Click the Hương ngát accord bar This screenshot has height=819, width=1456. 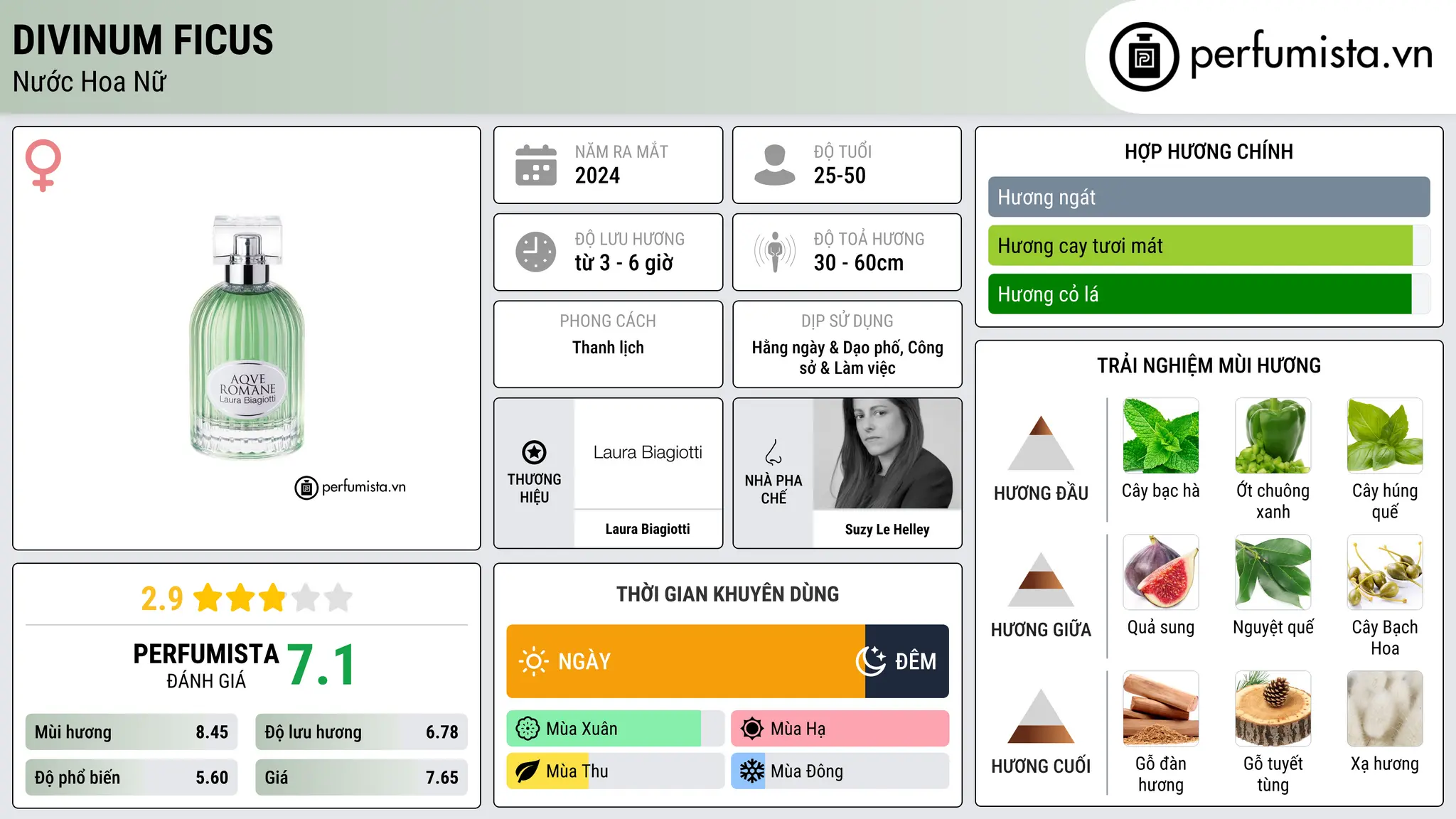click(x=1209, y=197)
